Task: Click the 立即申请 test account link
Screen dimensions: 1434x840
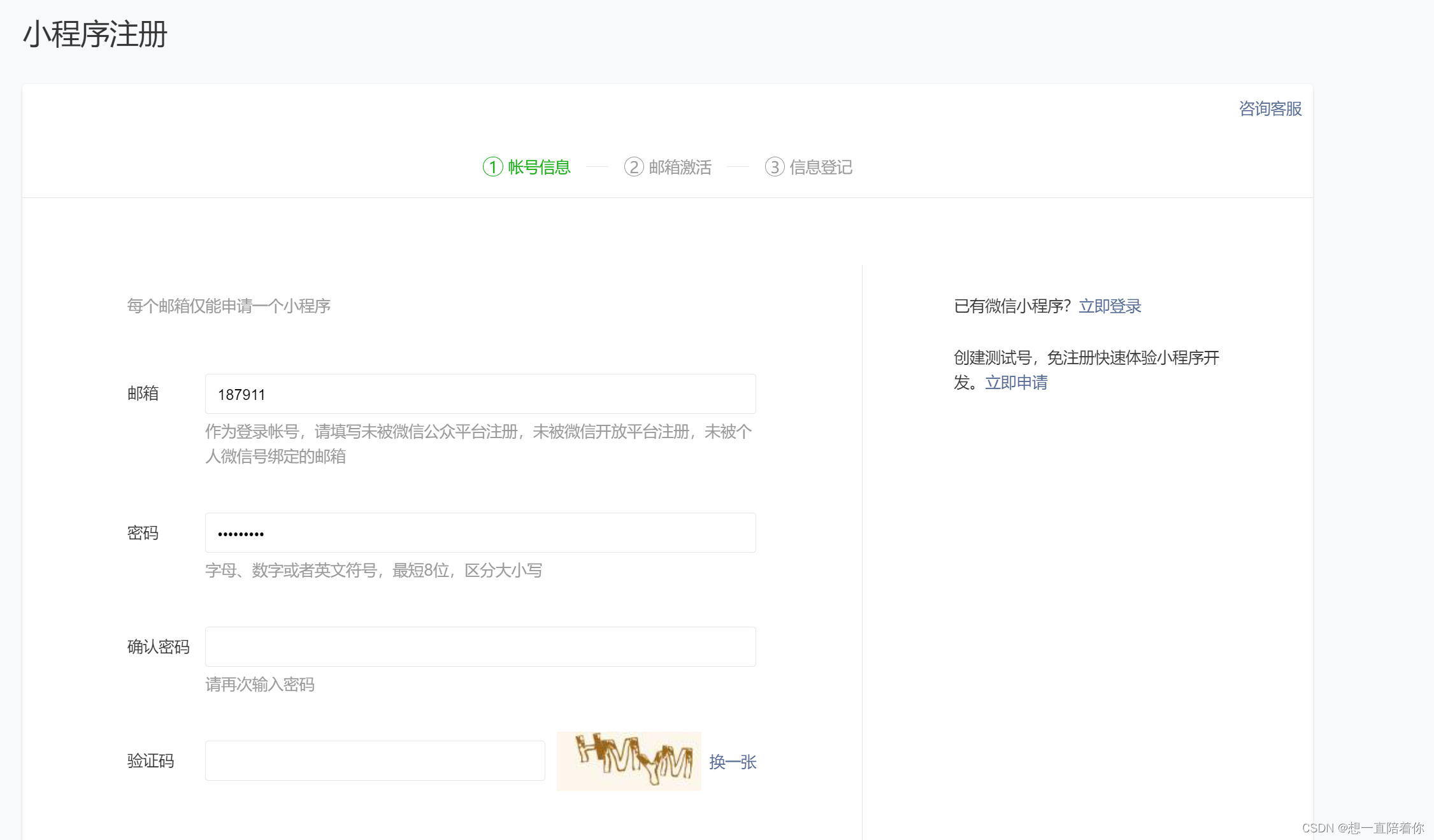Action: click(1016, 383)
